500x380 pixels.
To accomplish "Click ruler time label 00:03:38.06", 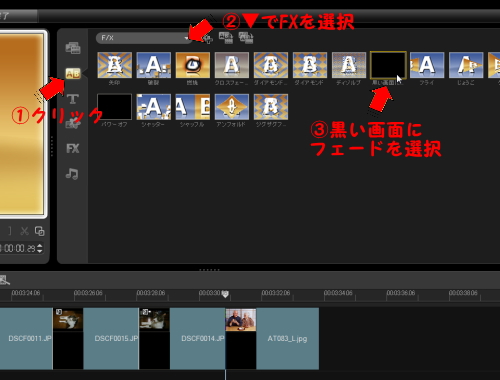I will tap(463, 293).
